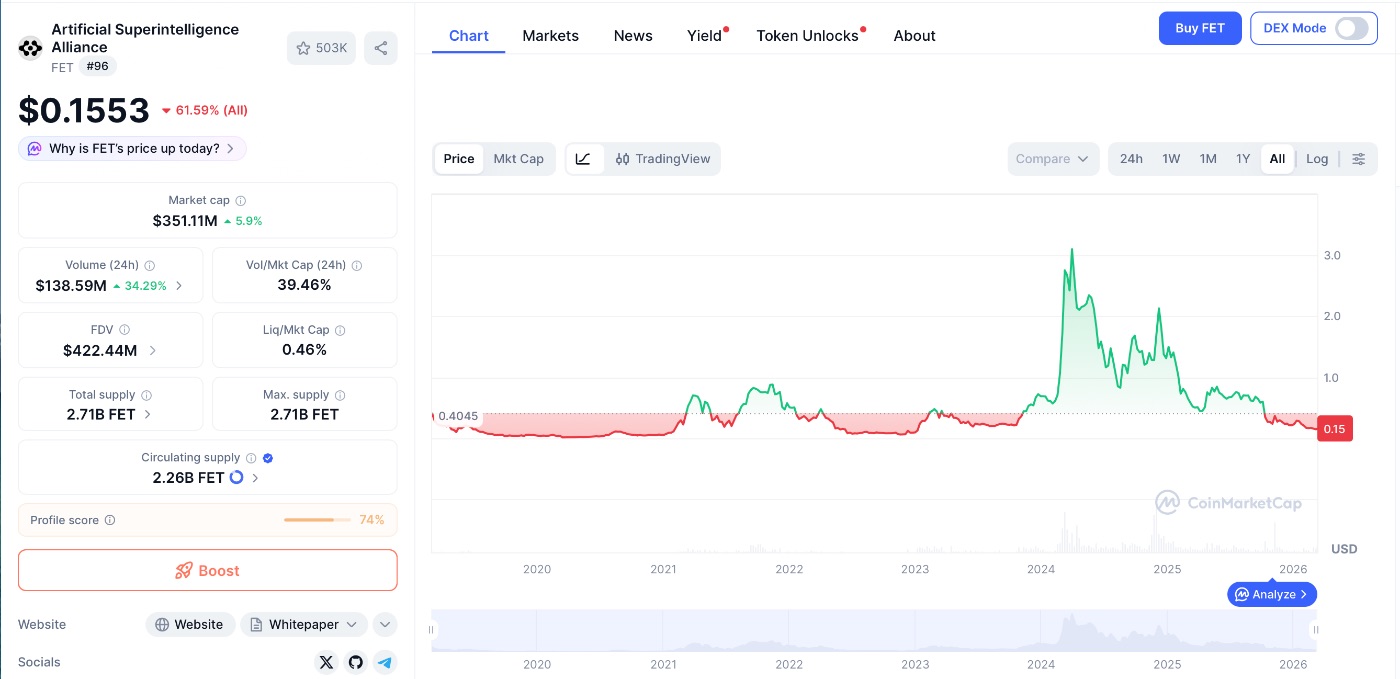Open the Telegram social icon
The image size is (1400, 679).
click(x=385, y=662)
